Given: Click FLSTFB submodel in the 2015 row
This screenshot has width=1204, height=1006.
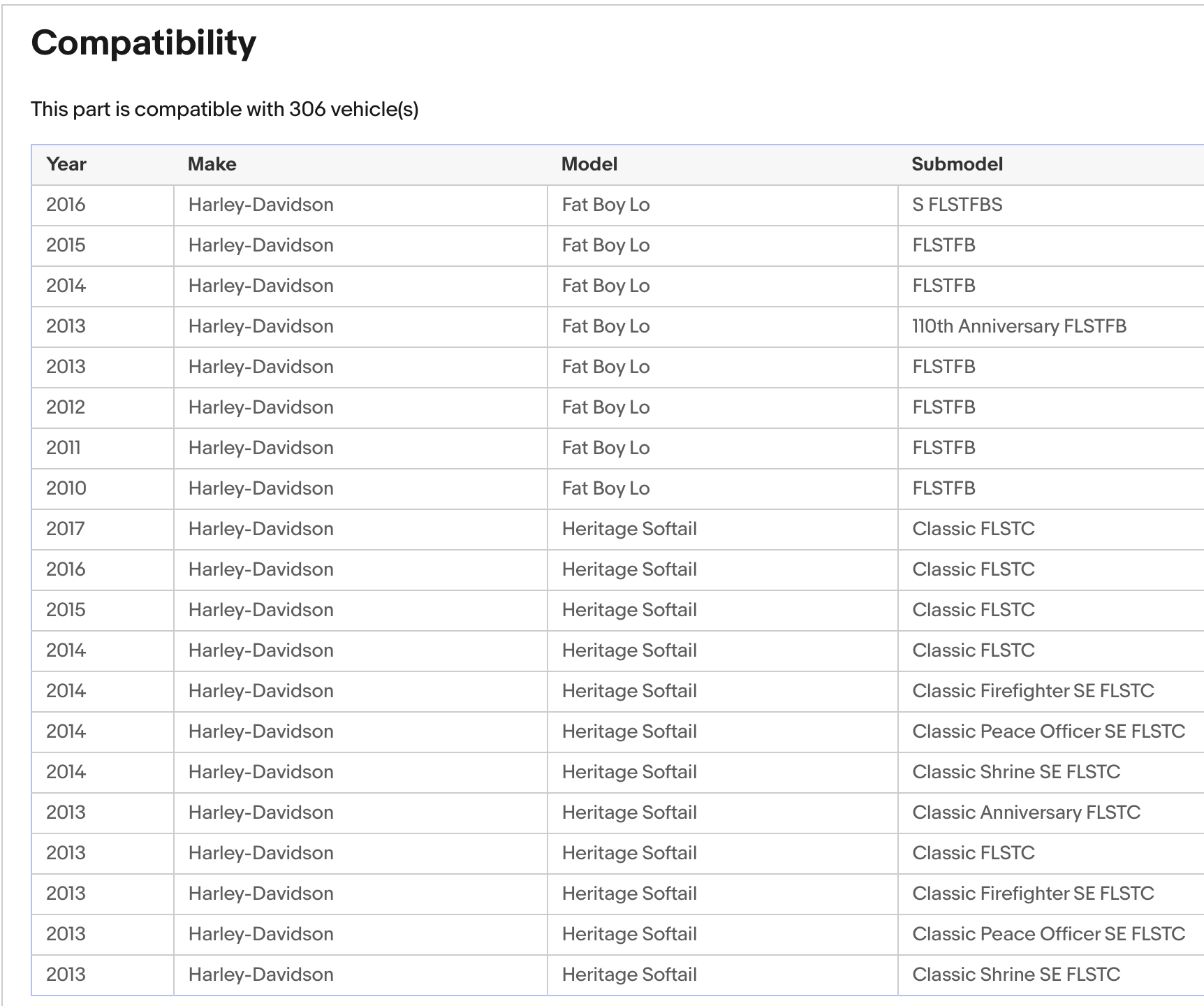Looking at the screenshot, I should tap(944, 245).
